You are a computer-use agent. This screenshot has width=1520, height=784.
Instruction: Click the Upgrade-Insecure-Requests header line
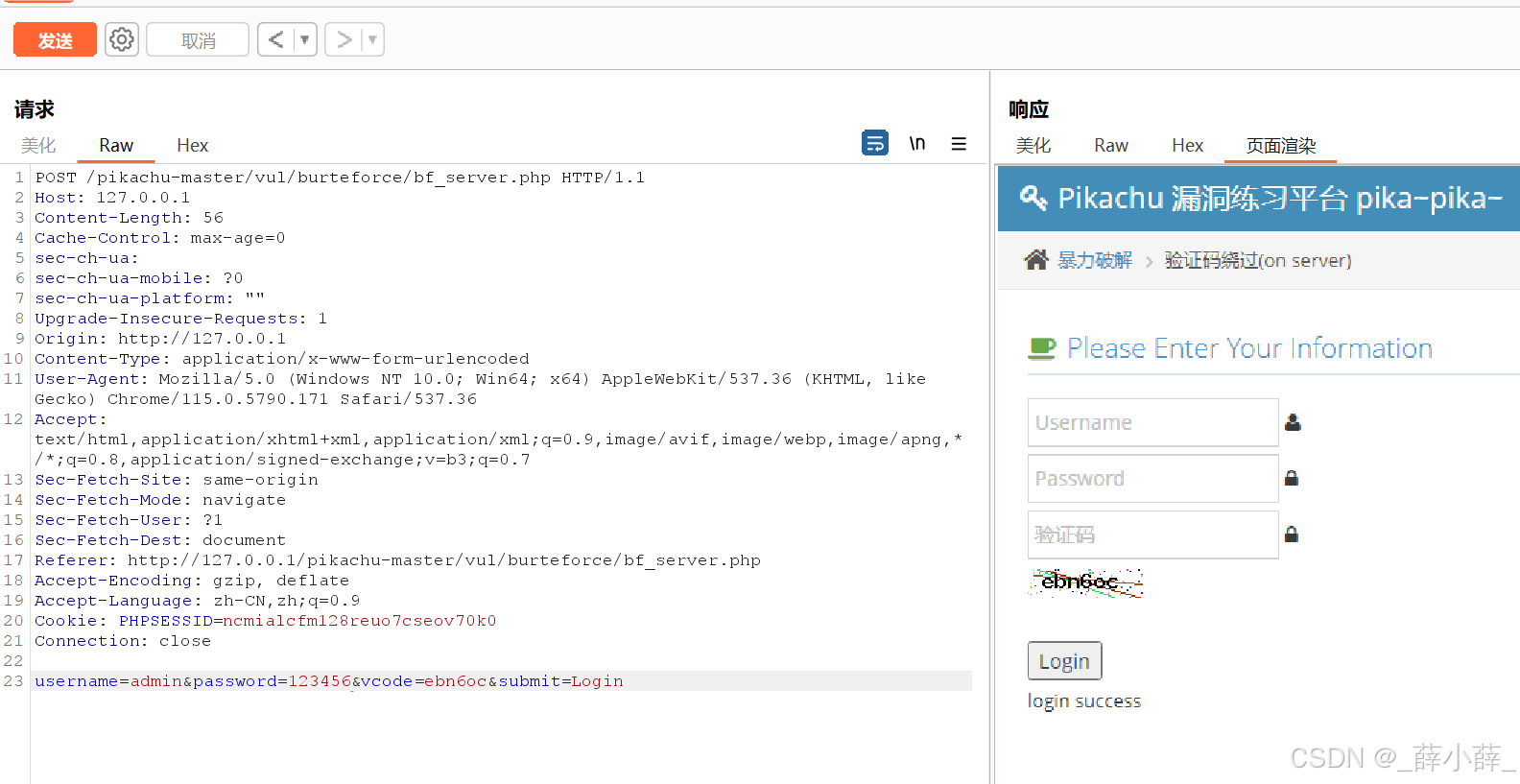point(180,319)
